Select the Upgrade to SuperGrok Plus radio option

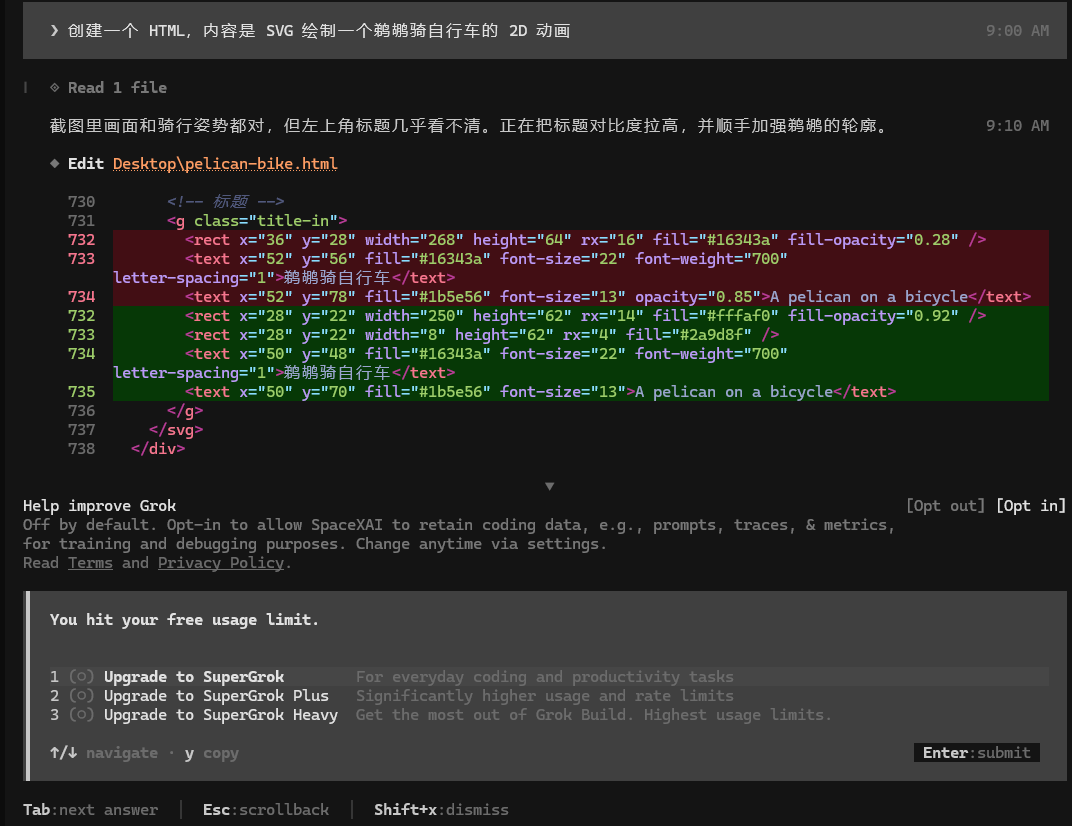81,696
